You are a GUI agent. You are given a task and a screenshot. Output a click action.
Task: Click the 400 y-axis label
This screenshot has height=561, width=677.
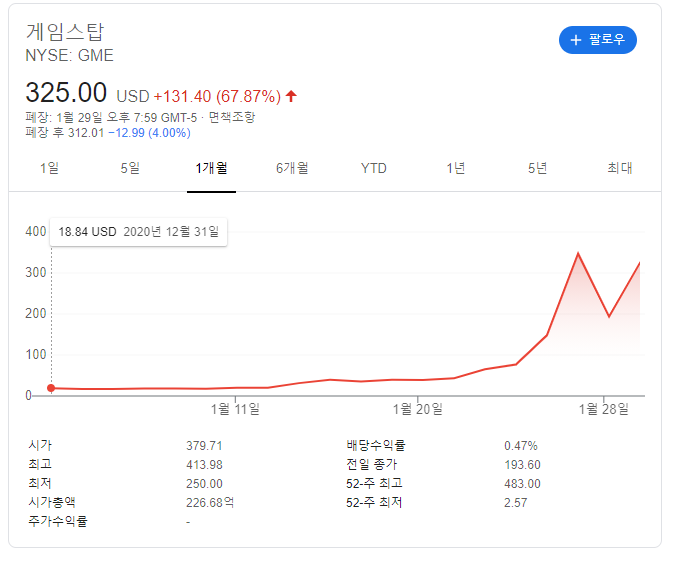pyautogui.click(x=35, y=231)
